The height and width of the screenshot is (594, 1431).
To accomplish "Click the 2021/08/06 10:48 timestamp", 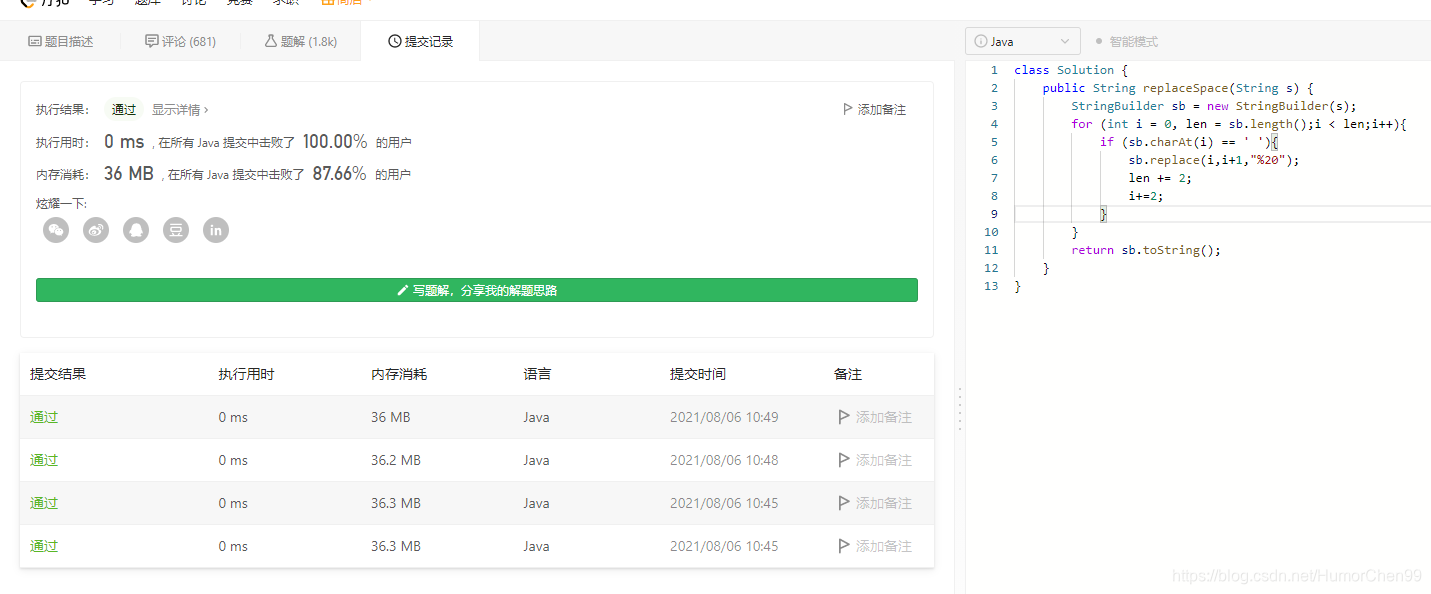I will (724, 460).
